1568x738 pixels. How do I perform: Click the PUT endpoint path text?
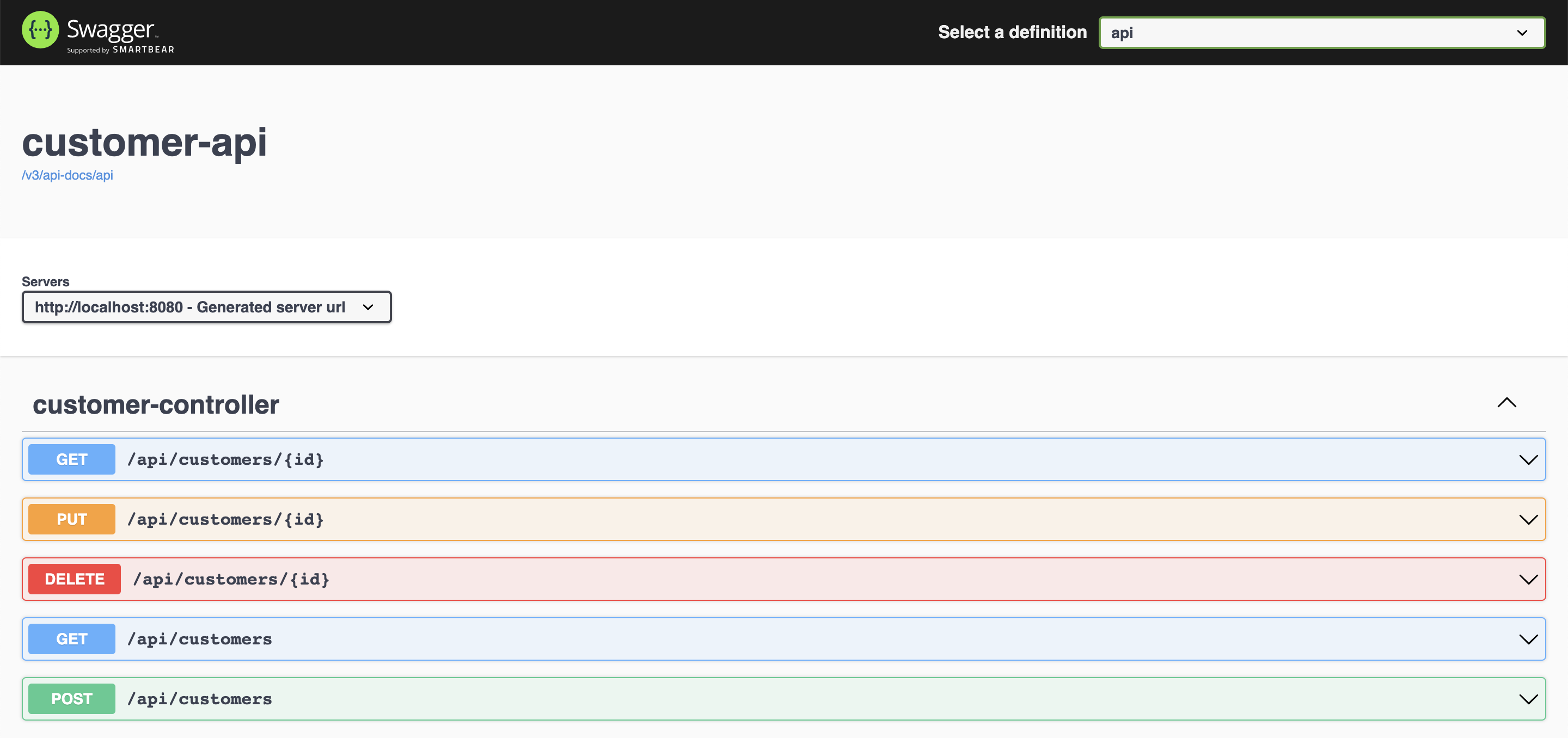pyautogui.click(x=225, y=519)
